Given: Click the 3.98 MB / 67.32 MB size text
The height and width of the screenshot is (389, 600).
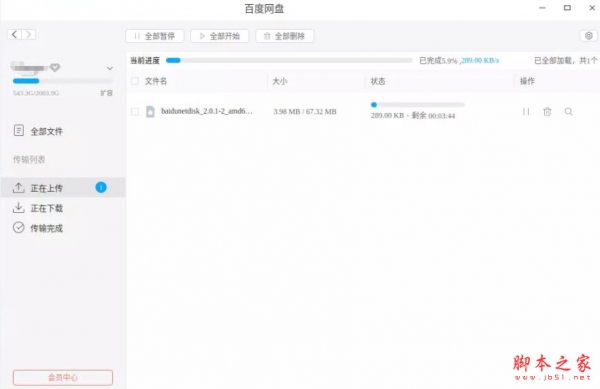Looking at the screenshot, I should tap(305, 112).
